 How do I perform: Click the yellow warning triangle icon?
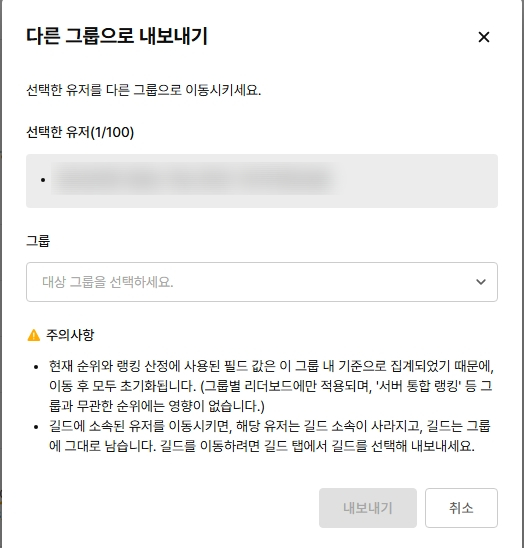pos(34,335)
